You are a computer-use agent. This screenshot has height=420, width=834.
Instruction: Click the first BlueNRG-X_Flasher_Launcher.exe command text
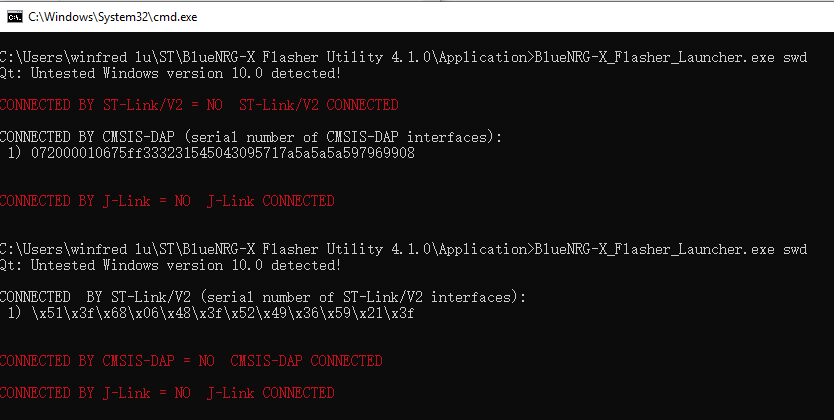point(654,57)
